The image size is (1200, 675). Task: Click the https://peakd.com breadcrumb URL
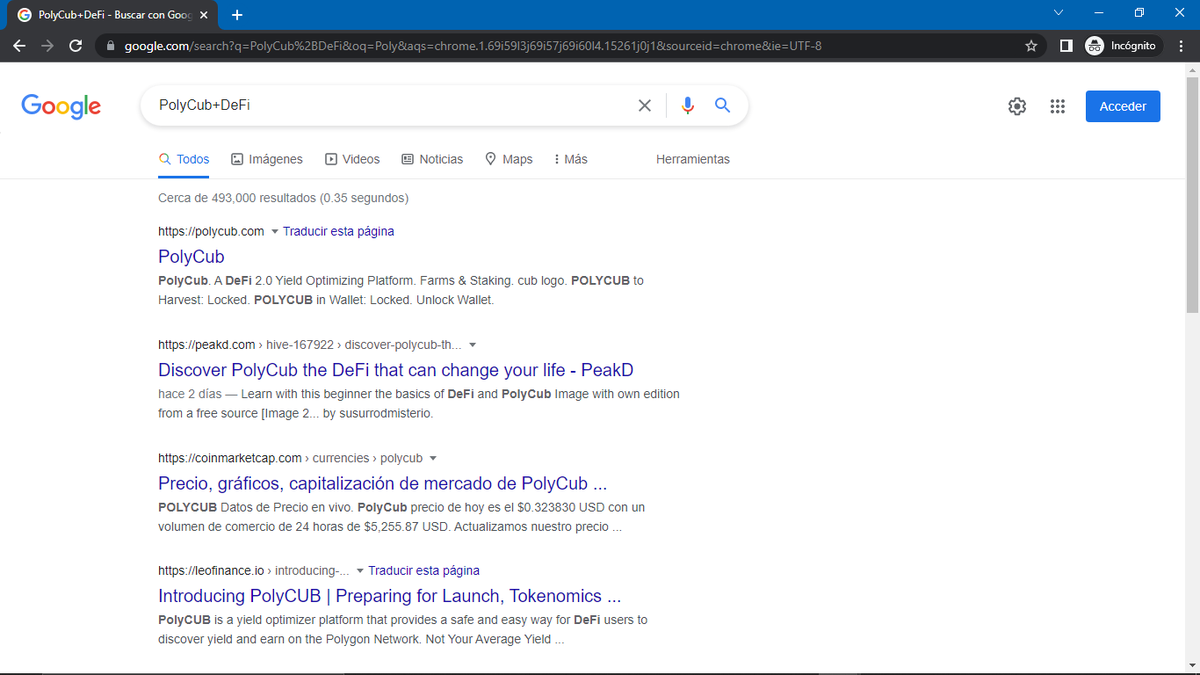click(310, 345)
